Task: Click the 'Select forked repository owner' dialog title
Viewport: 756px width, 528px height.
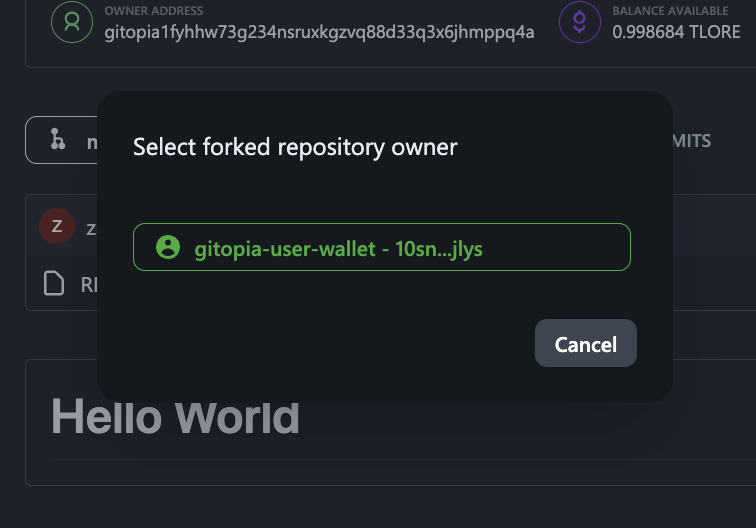Action: point(295,147)
